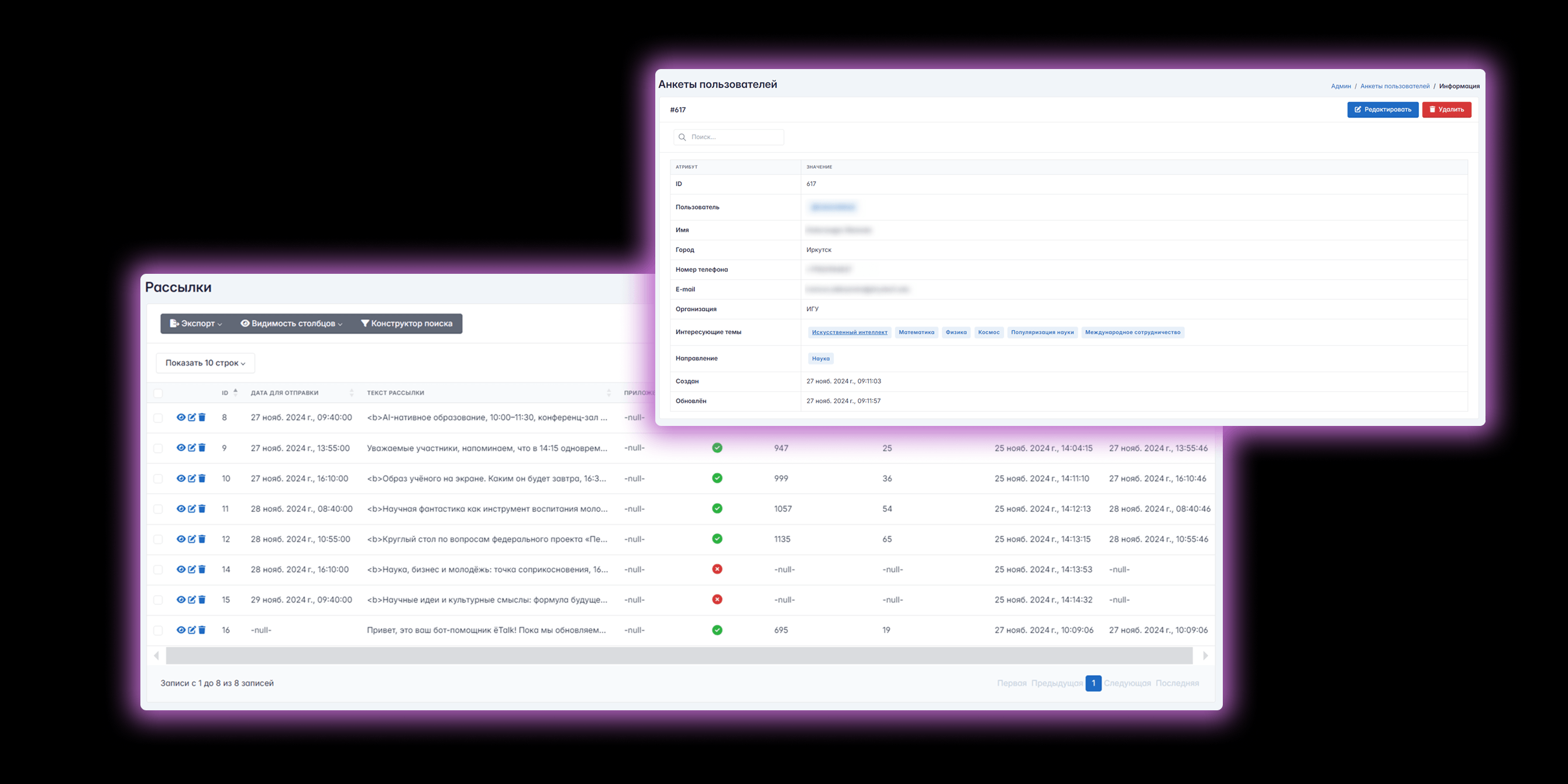Click the edit pencil icon for row 9
This screenshot has width=1568, height=784.
(192, 448)
